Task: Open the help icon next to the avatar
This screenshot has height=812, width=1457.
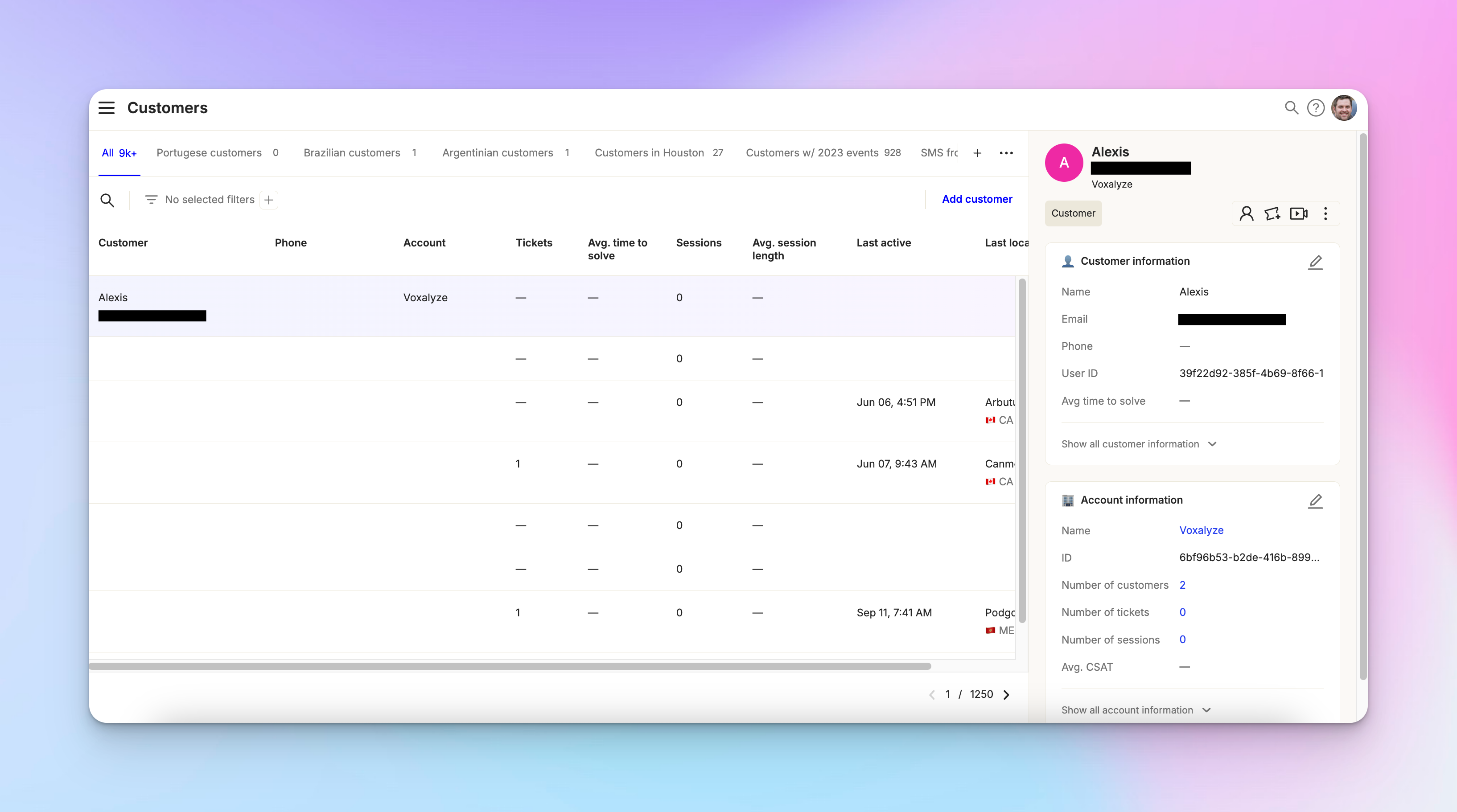Action: point(1316,107)
